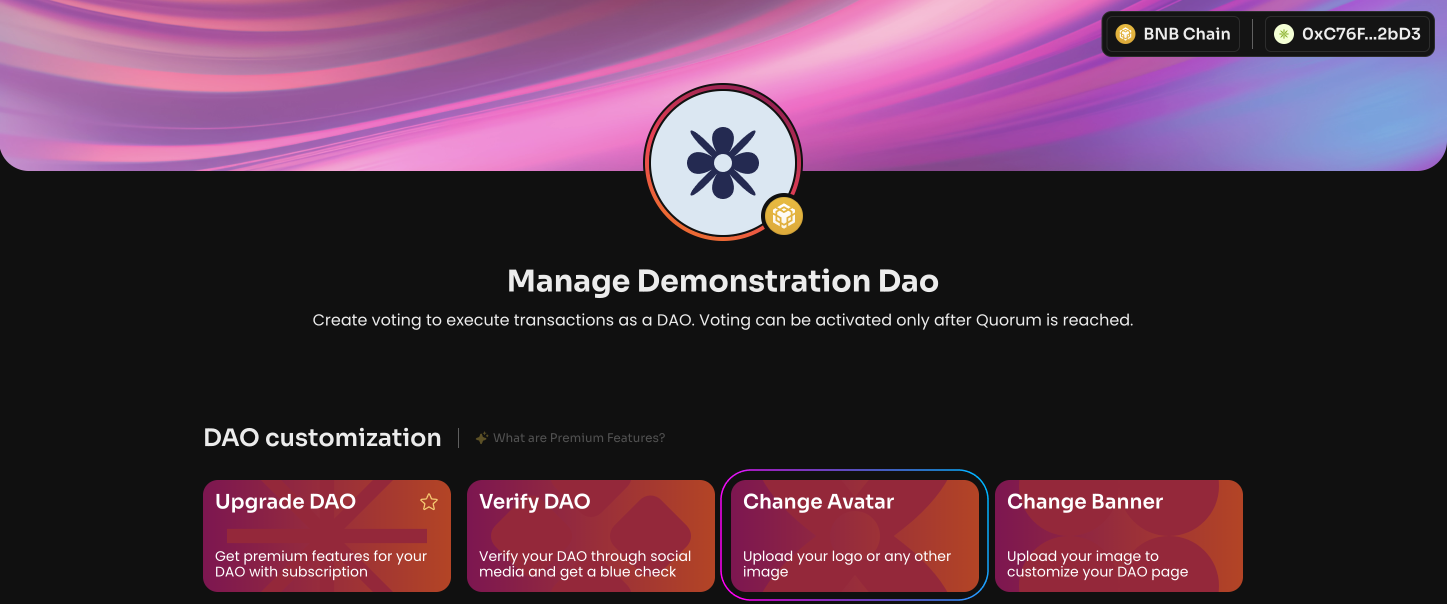Click the 'Manage Demonstration Dao' heading
This screenshot has height=604, width=1447.
pyautogui.click(x=723, y=281)
